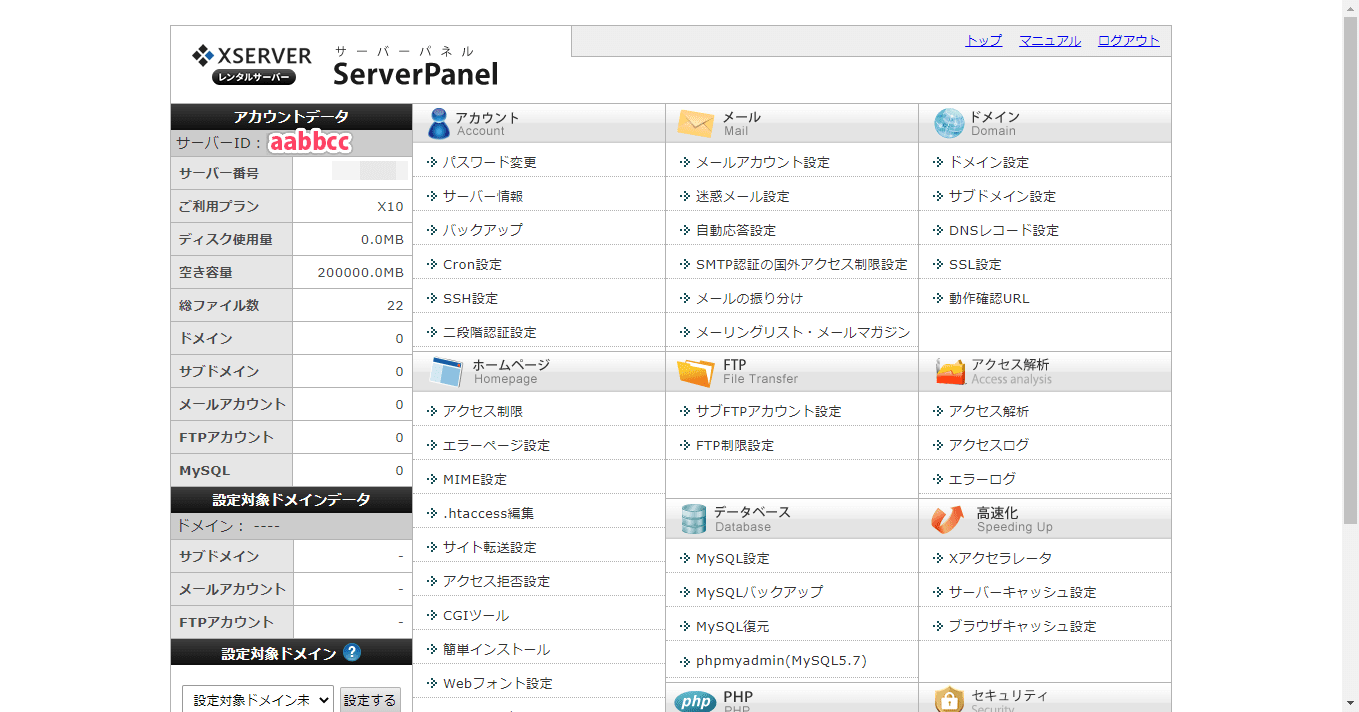The width and height of the screenshot is (1359, 712).
Task: Click the 総ファイル数 value 22
Action: (395, 306)
